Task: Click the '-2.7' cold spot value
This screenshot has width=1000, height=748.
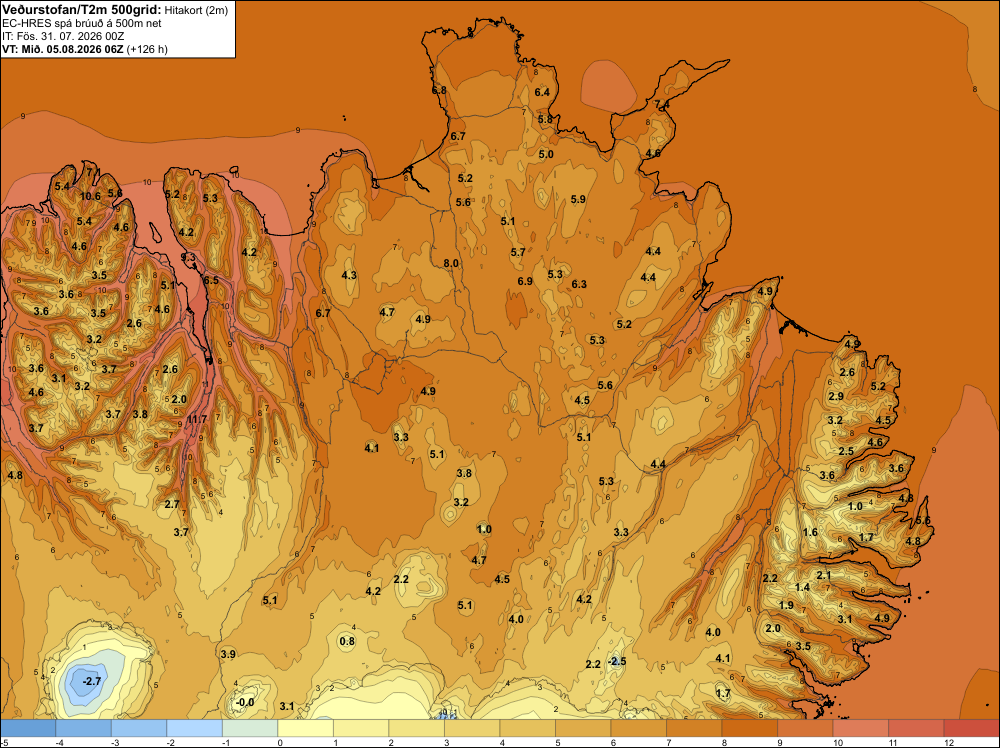Action: click(x=92, y=681)
